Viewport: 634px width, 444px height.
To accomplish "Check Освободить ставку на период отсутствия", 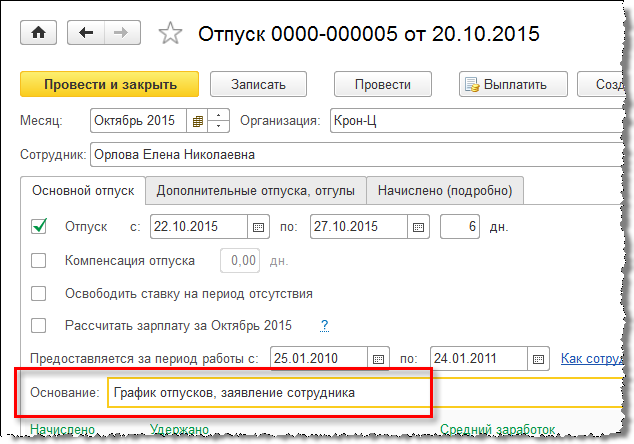I will 39,293.
